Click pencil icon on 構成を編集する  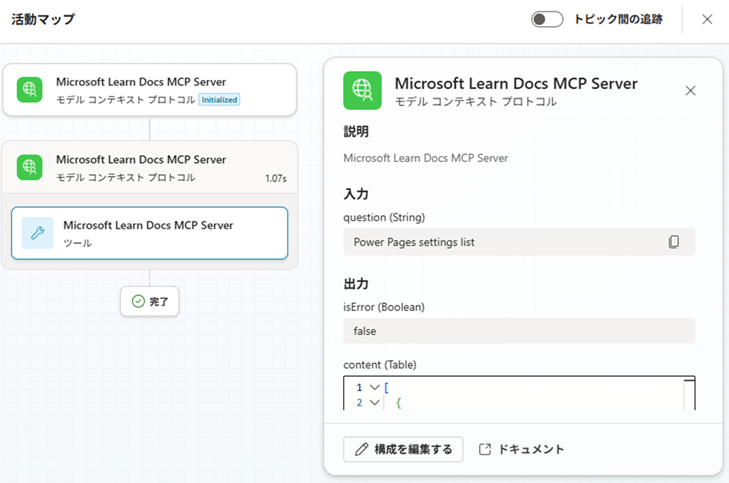(x=361, y=450)
